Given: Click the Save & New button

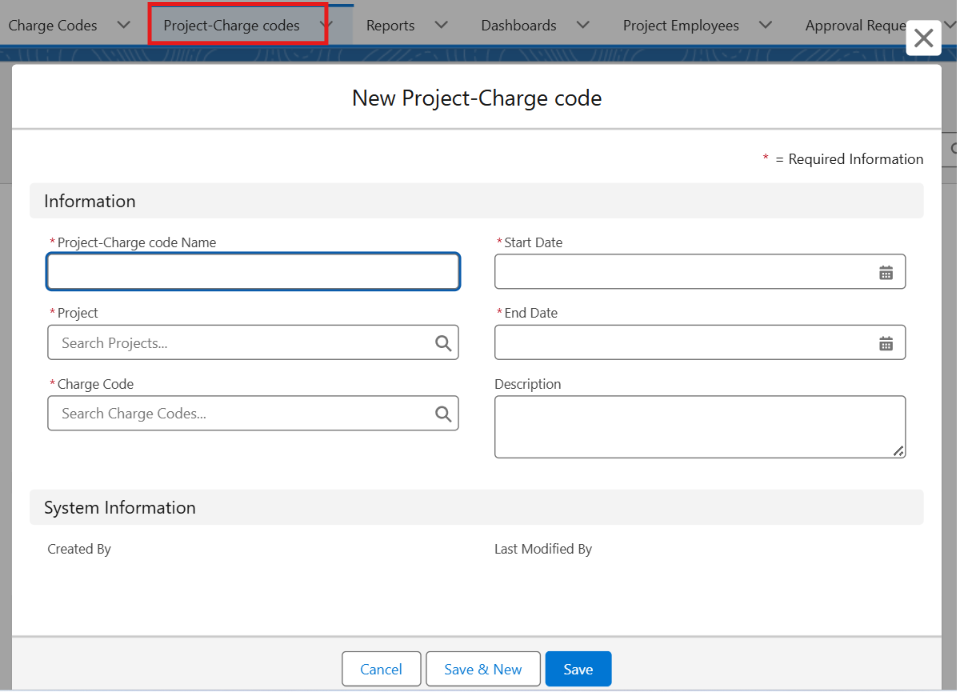Looking at the screenshot, I should [x=483, y=669].
